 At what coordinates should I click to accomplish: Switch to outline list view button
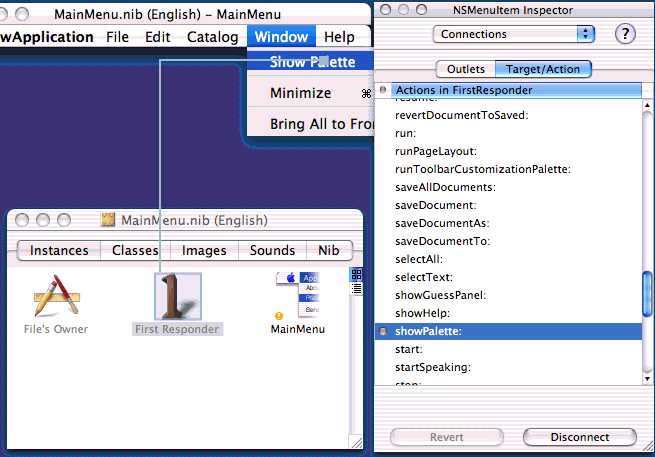(x=355, y=289)
